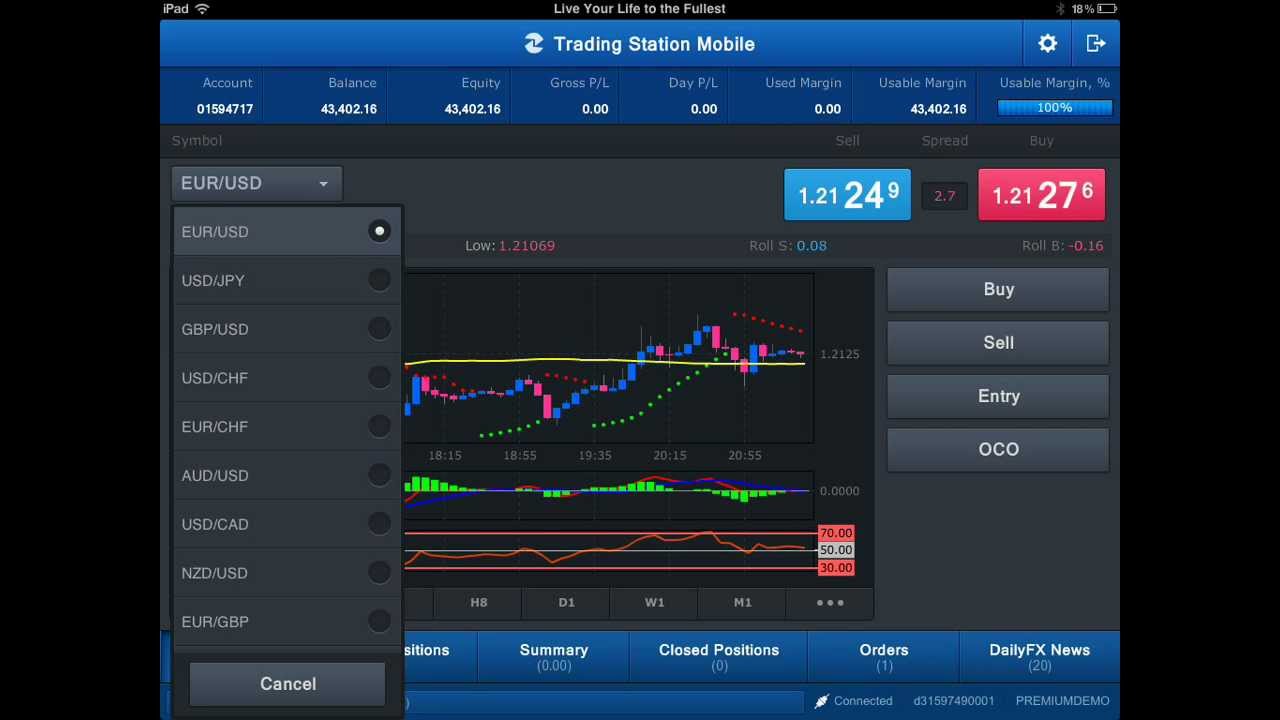This screenshot has width=1280, height=720.
Task: Tap the Balance value 43,402.16
Action: pyautogui.click(x=349, y=109)
